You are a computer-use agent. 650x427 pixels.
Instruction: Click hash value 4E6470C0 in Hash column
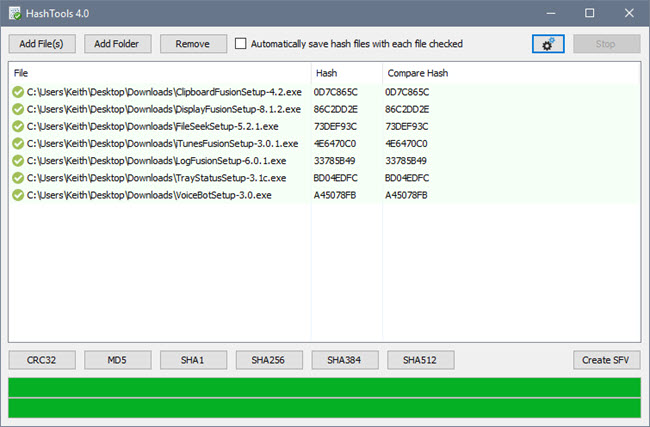335,143
